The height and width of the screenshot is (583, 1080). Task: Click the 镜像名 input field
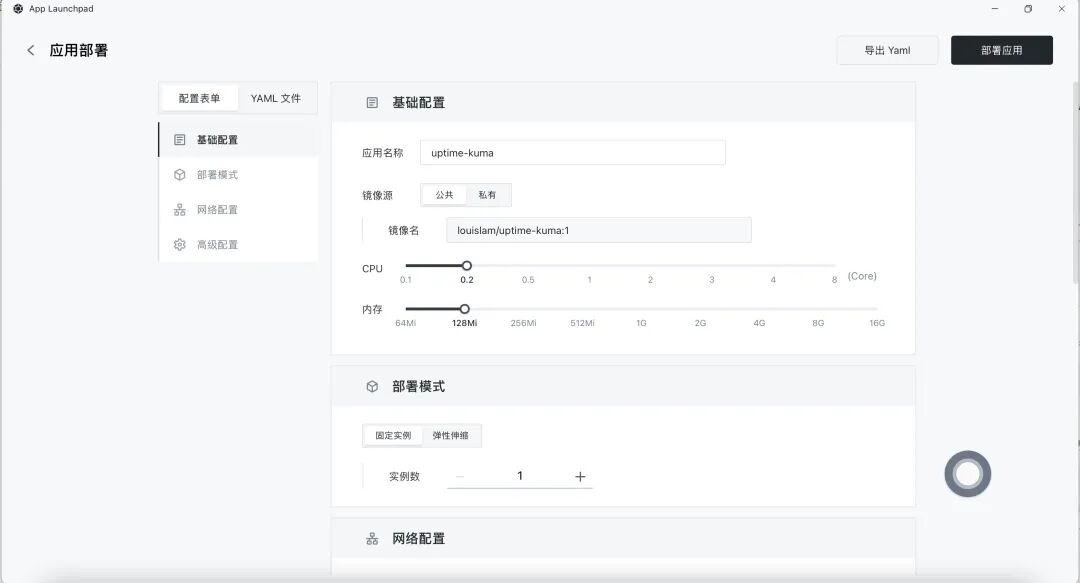coord(599,230)
